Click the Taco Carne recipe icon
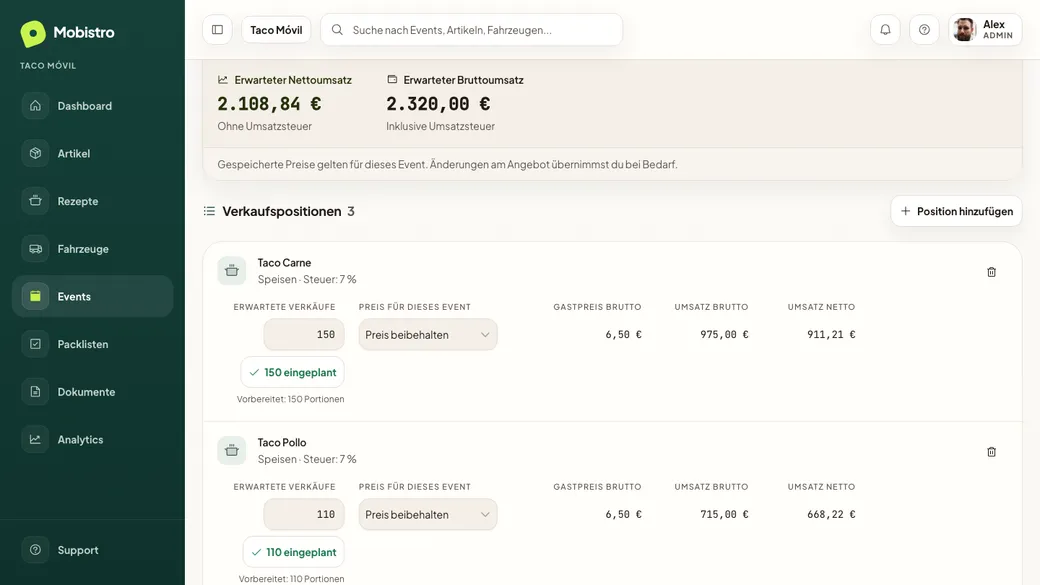The width and height of the screenshot is (1040, 585). (x=231, y=271)
